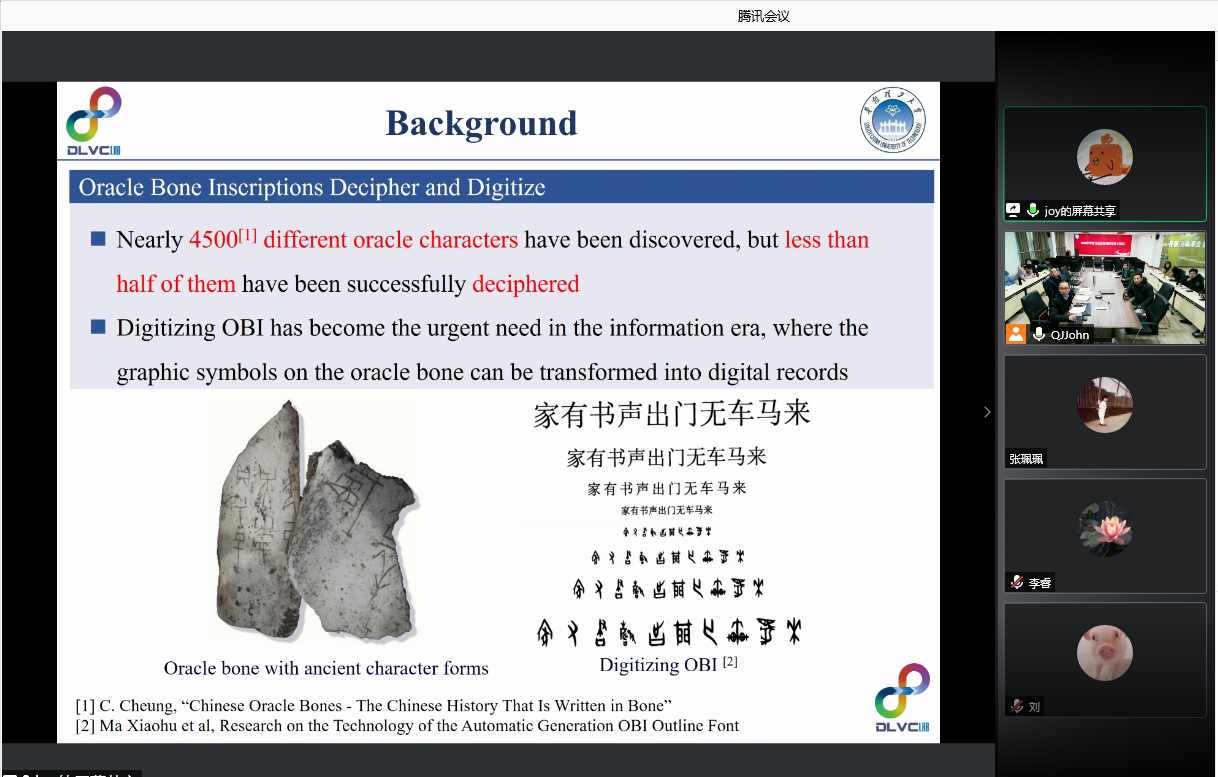
Task: Select 张珮珮's round profile avatar
Action: (1104, 405)
